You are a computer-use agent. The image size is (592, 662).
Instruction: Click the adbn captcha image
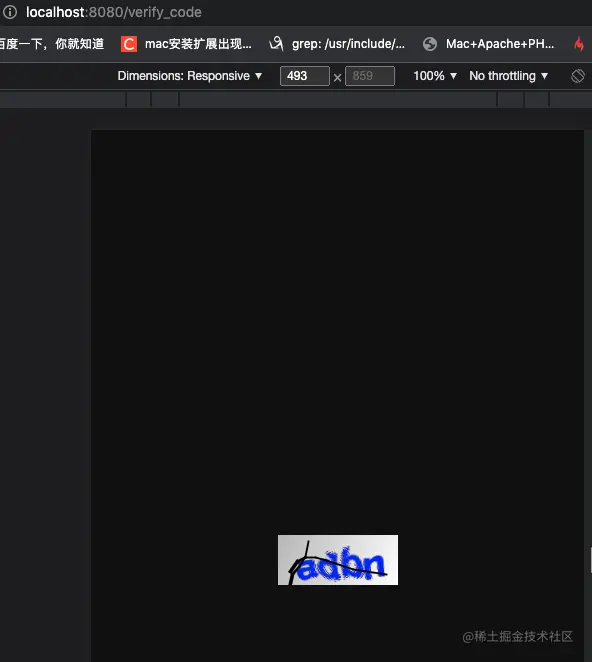pos(338,560)
